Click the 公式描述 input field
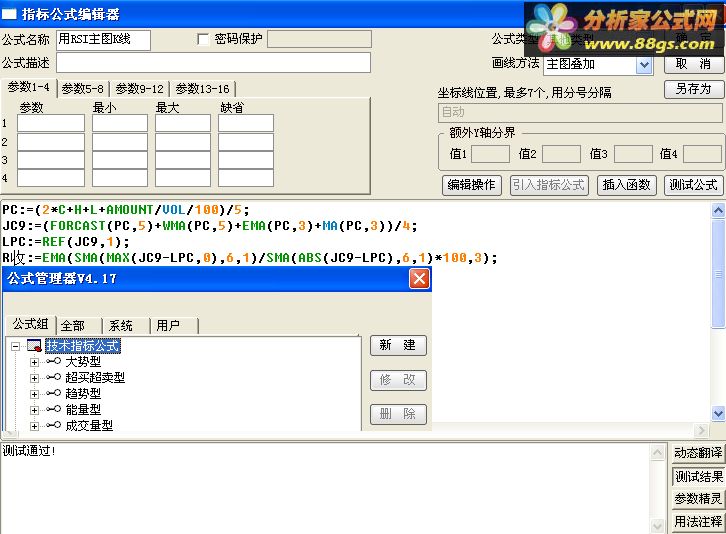 pos(213,63)
